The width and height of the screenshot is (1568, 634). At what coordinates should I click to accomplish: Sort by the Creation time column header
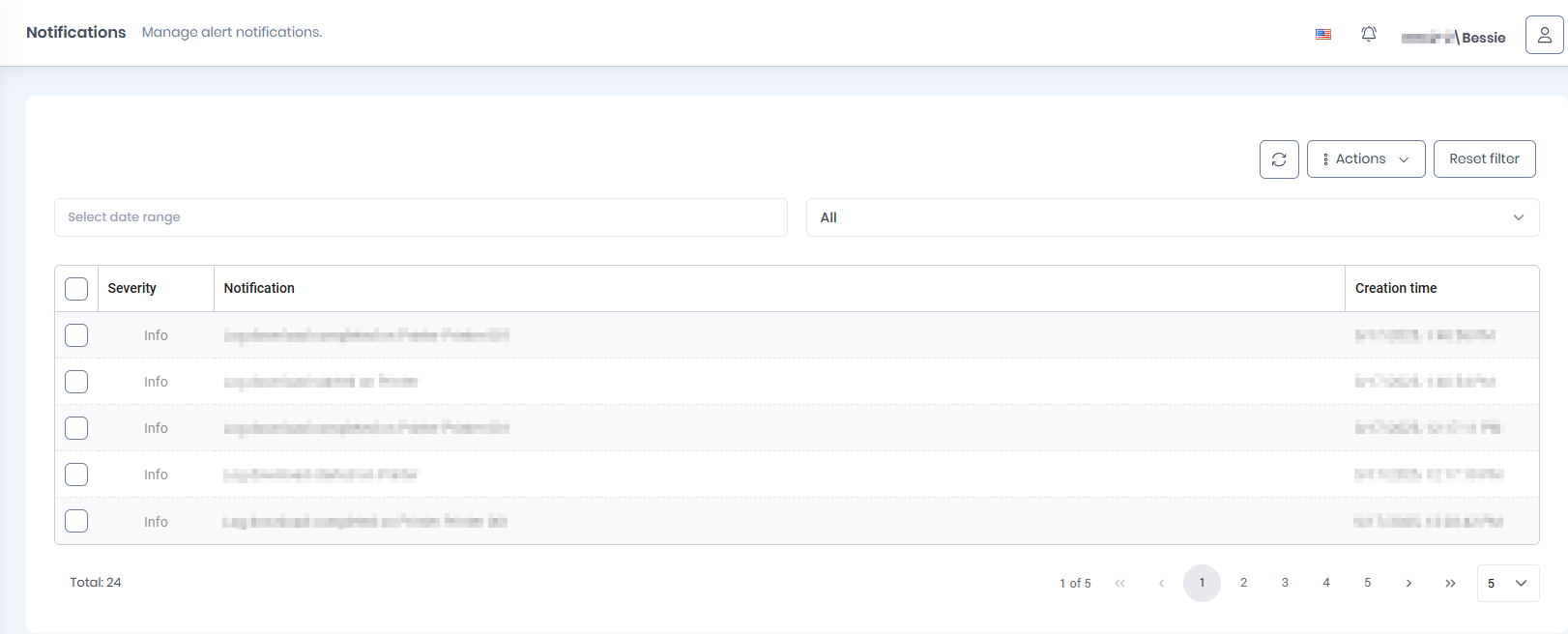(x=1396, y=288)
